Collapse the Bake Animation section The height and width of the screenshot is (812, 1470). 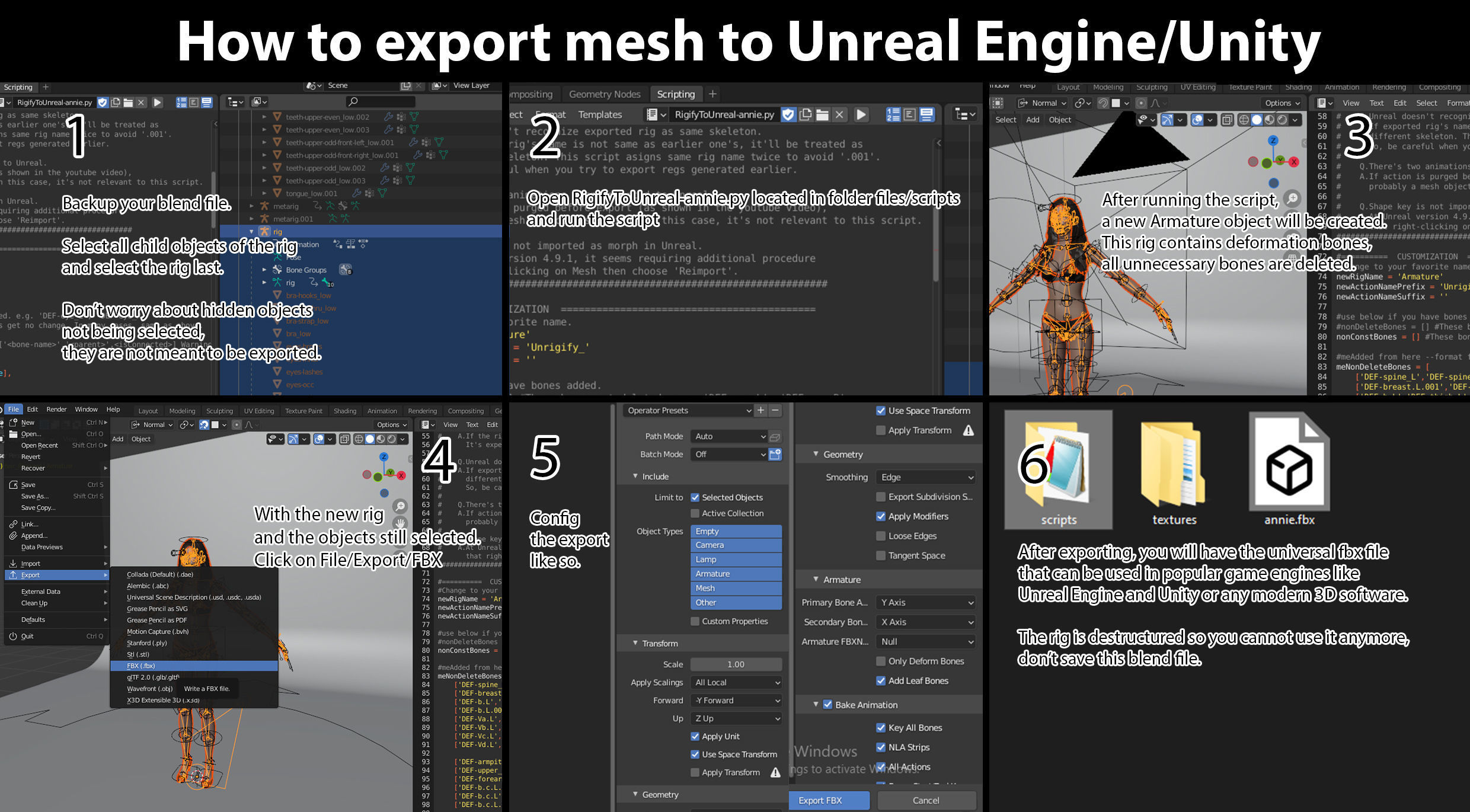(x=816, y=705)
